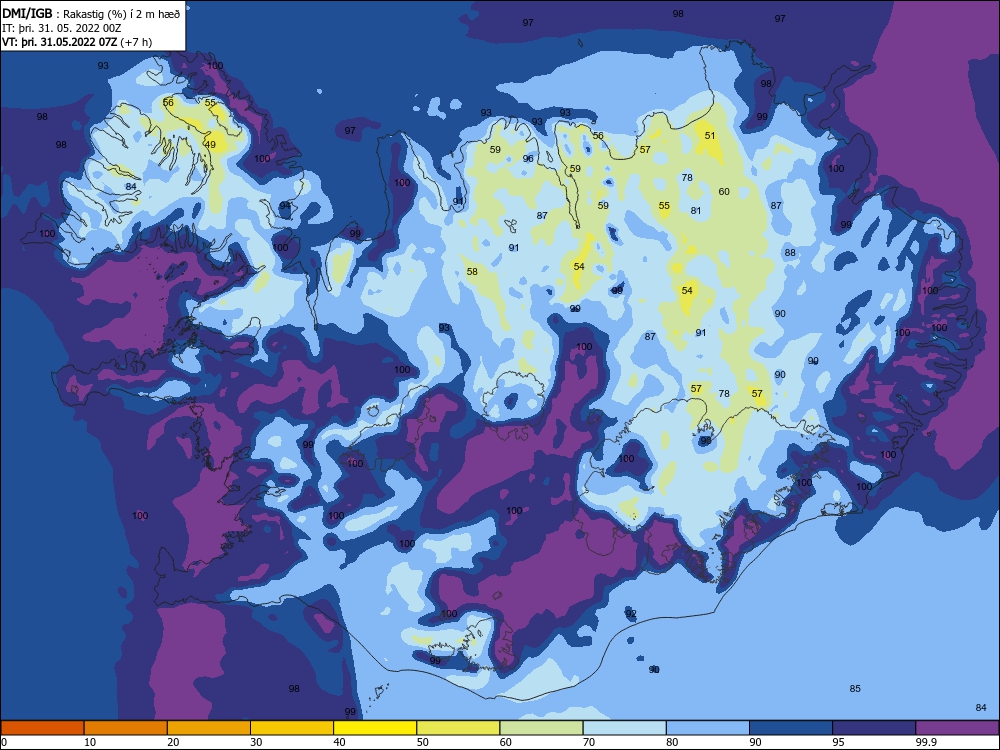
Task: Click the legend tick label '99.9'
Action: [926, 742]
